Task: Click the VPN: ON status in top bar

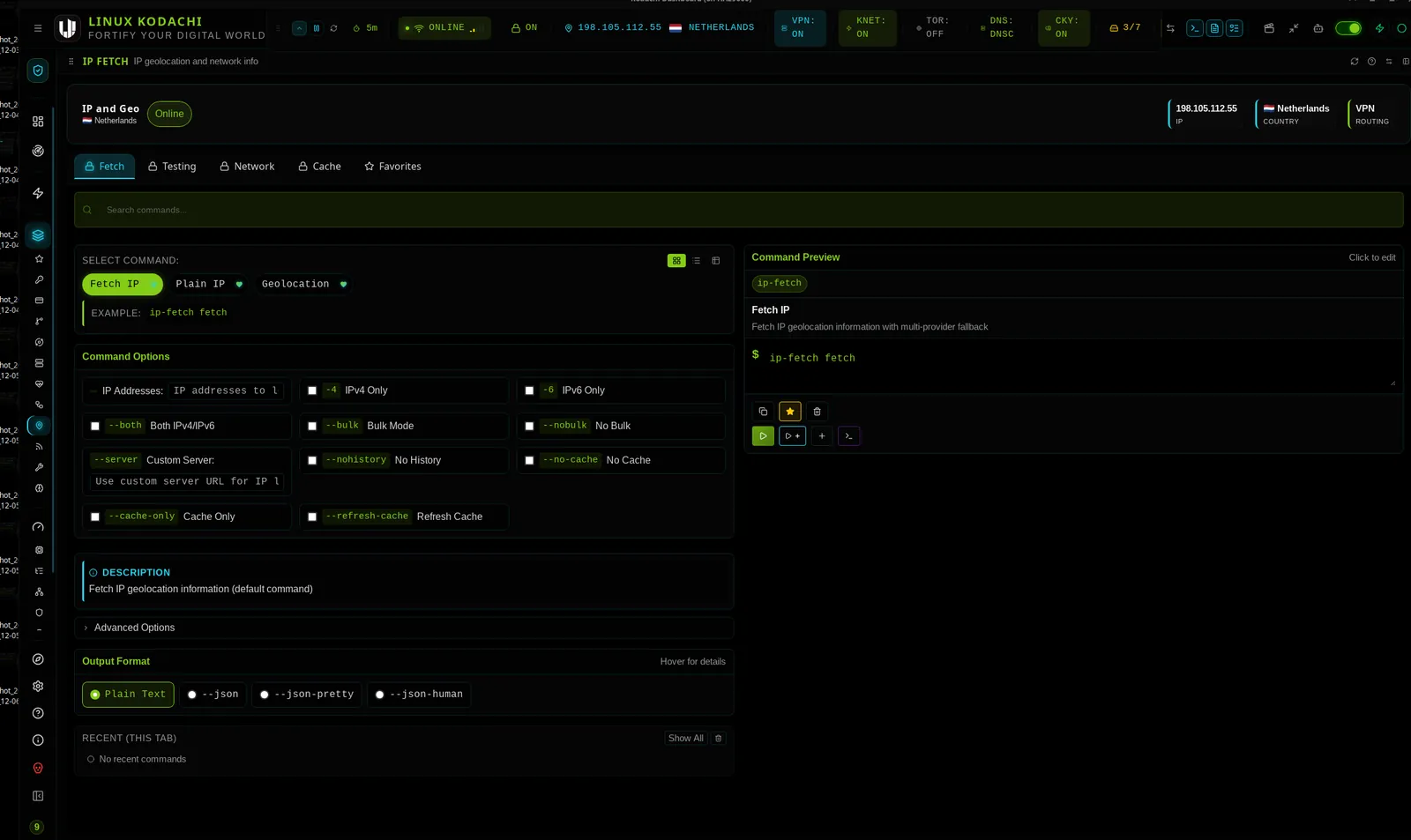Action: point(800,28)
